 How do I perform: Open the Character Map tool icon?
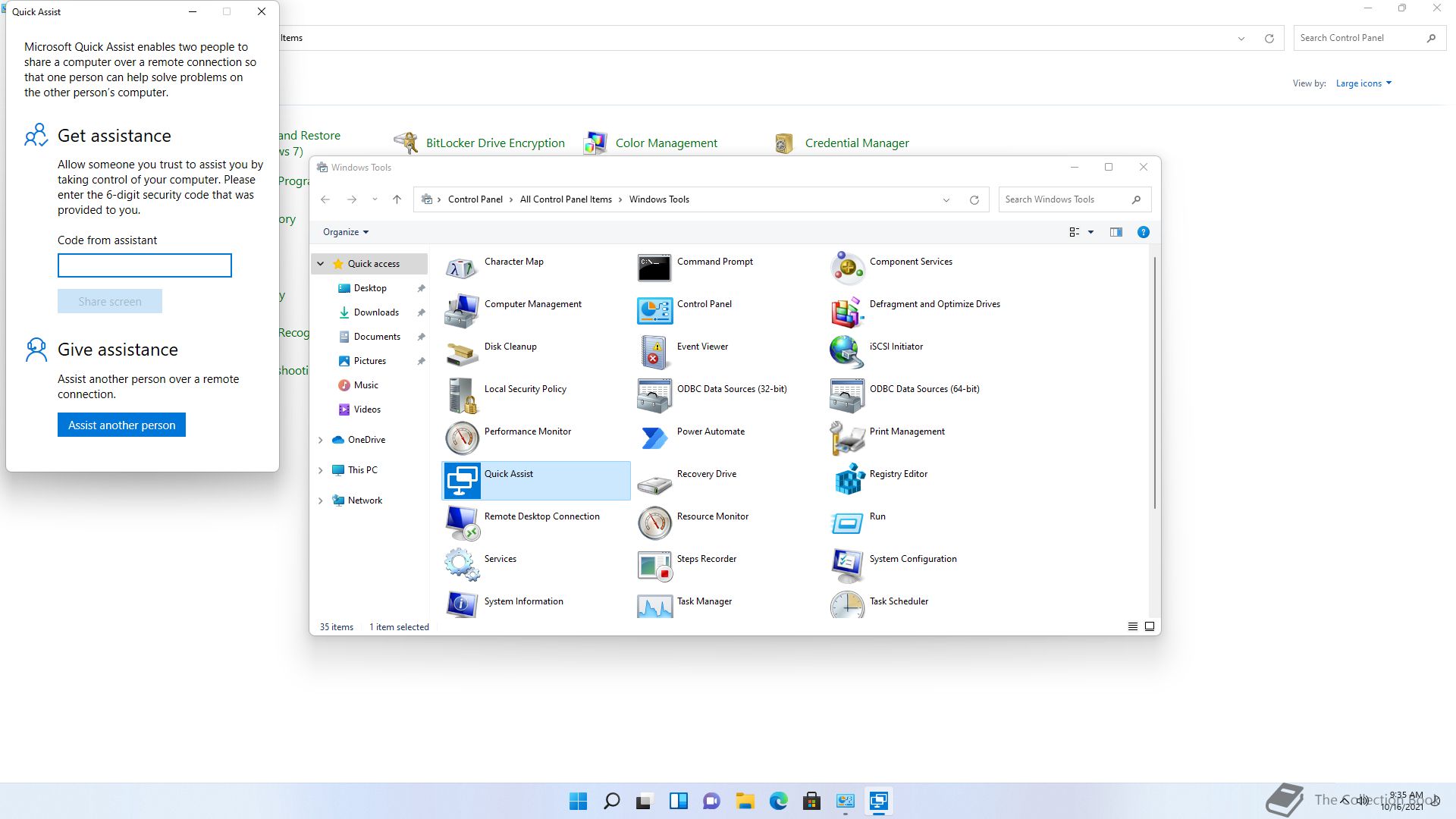(x=461, y=268)
